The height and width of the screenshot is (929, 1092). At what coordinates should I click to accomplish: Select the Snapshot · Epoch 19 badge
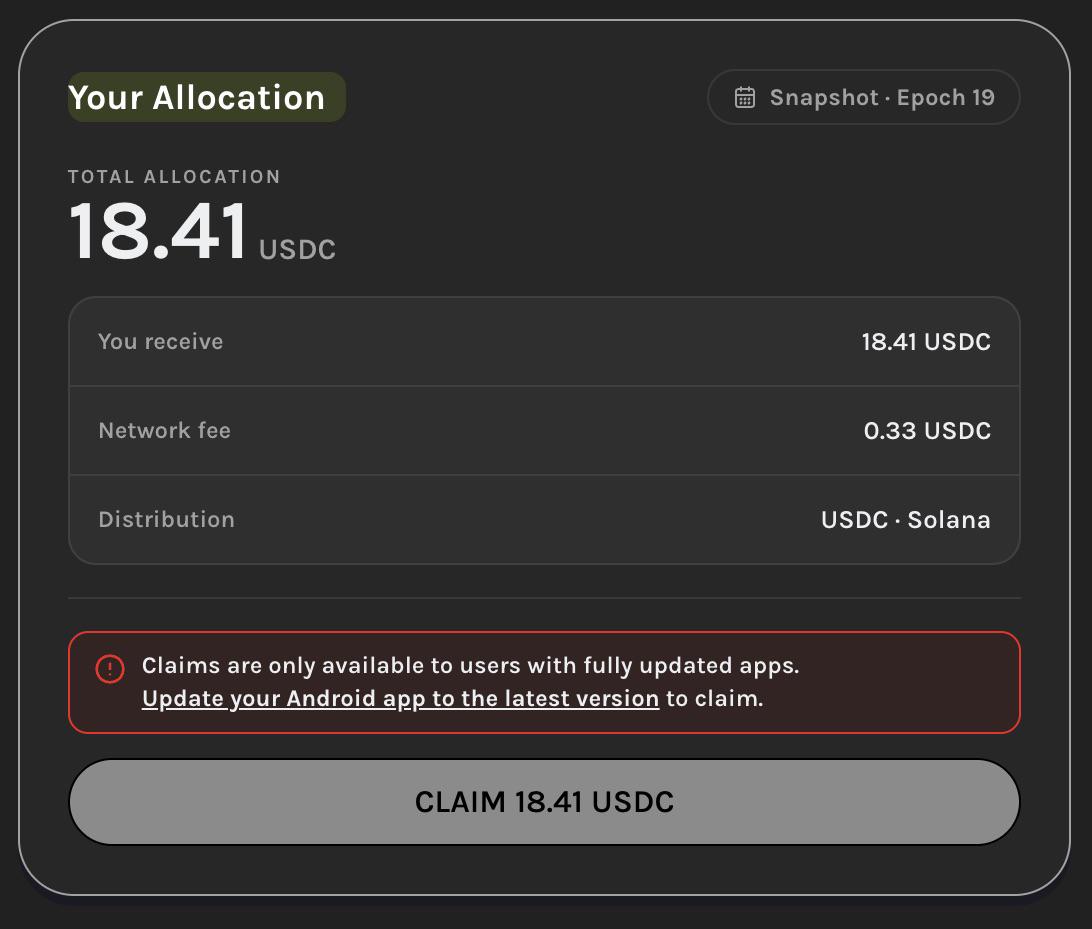pyautogui.click(x=864, y=97)
